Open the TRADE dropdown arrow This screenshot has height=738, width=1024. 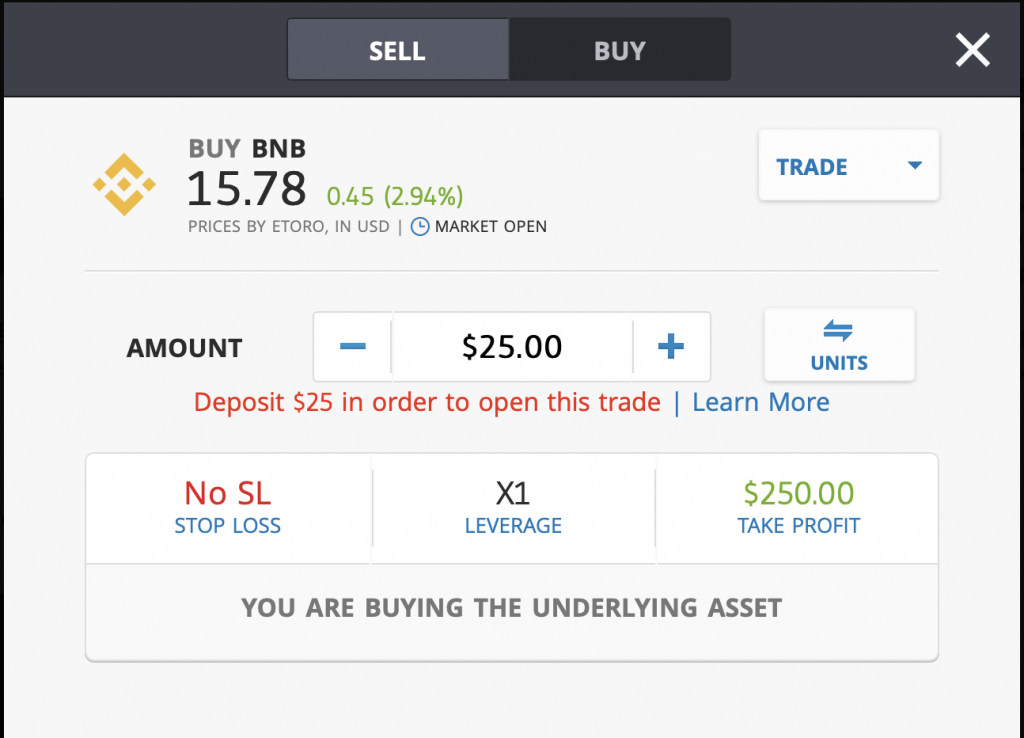pos(915,166)
